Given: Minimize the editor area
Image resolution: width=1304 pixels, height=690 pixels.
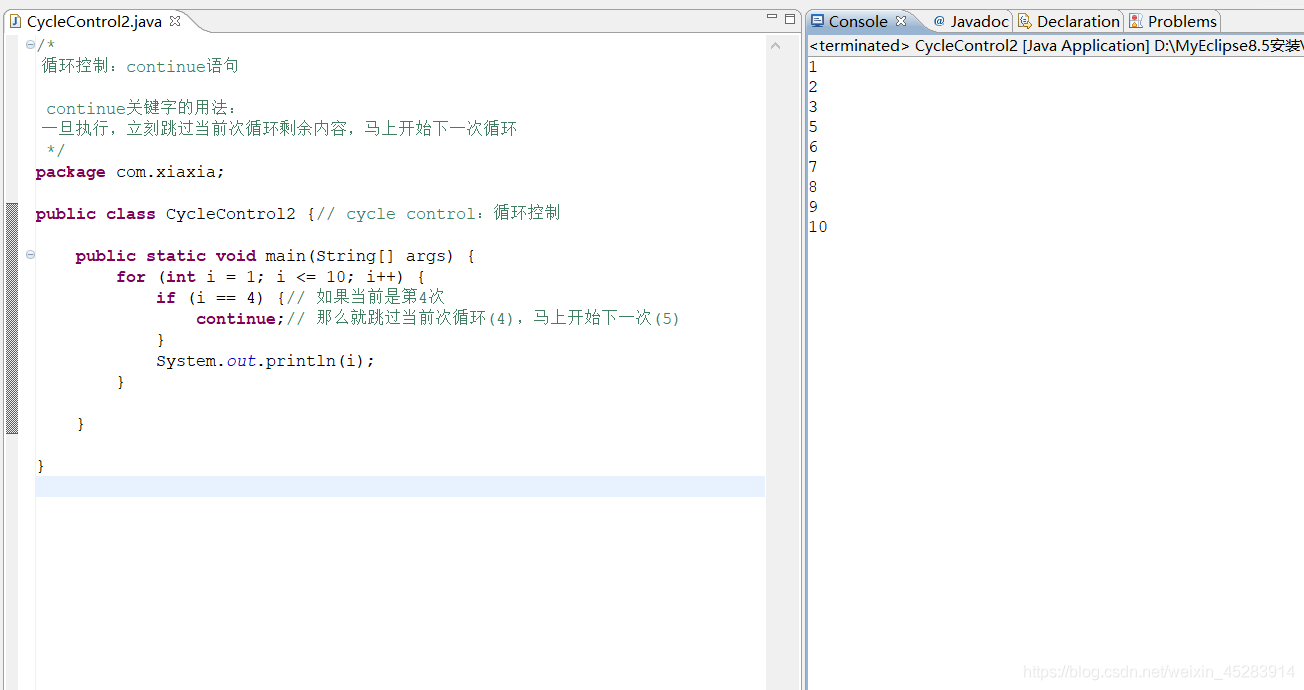Looking at the screenshot, I should tap(771, 17).
